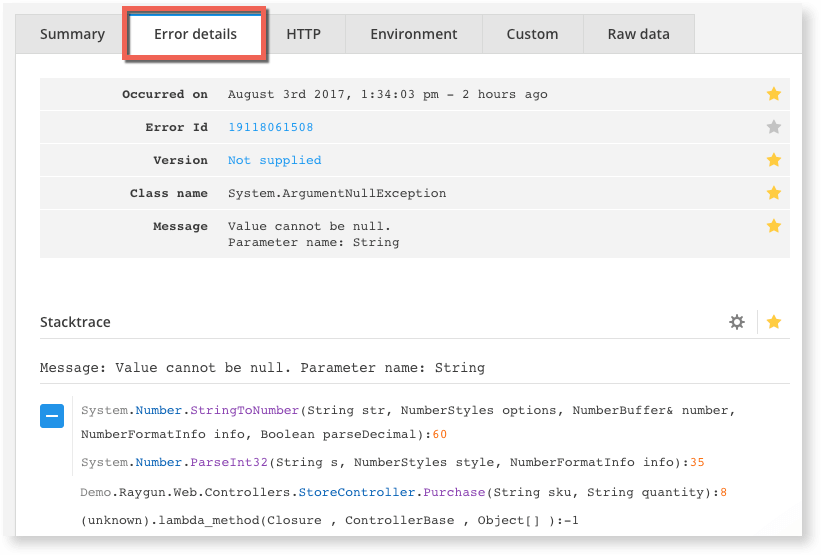
Task: Open Stacktrace settings gear
Action: click(737, 322)
